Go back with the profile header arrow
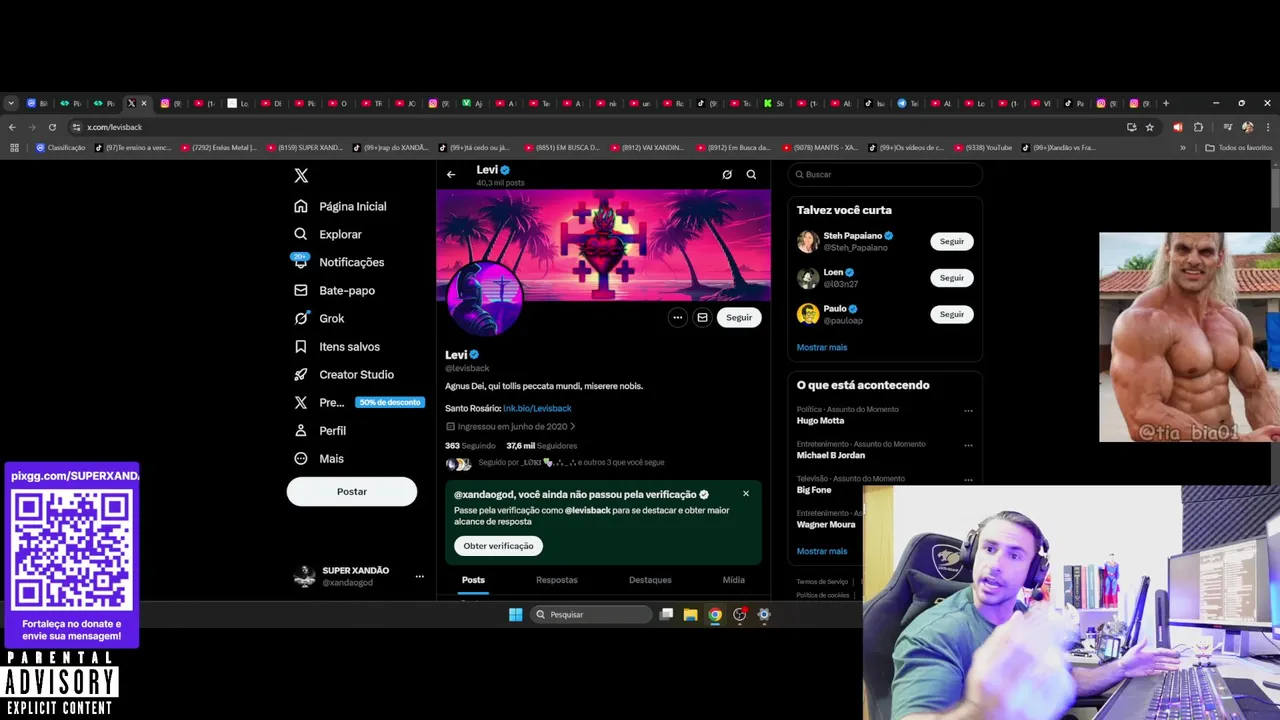The image size is (1280, 720). tap(451, 174)
